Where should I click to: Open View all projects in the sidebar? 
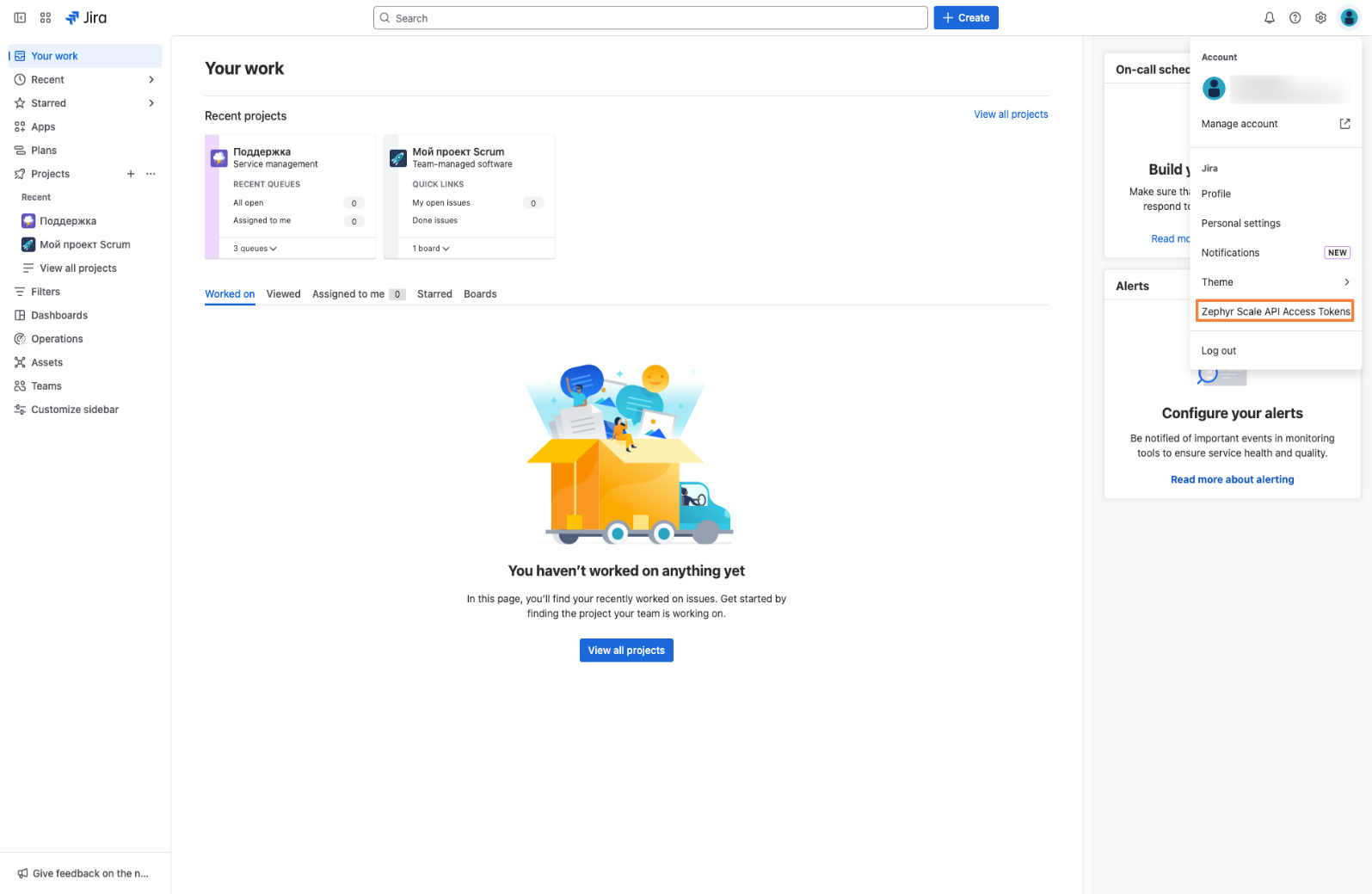coord(78,268)
